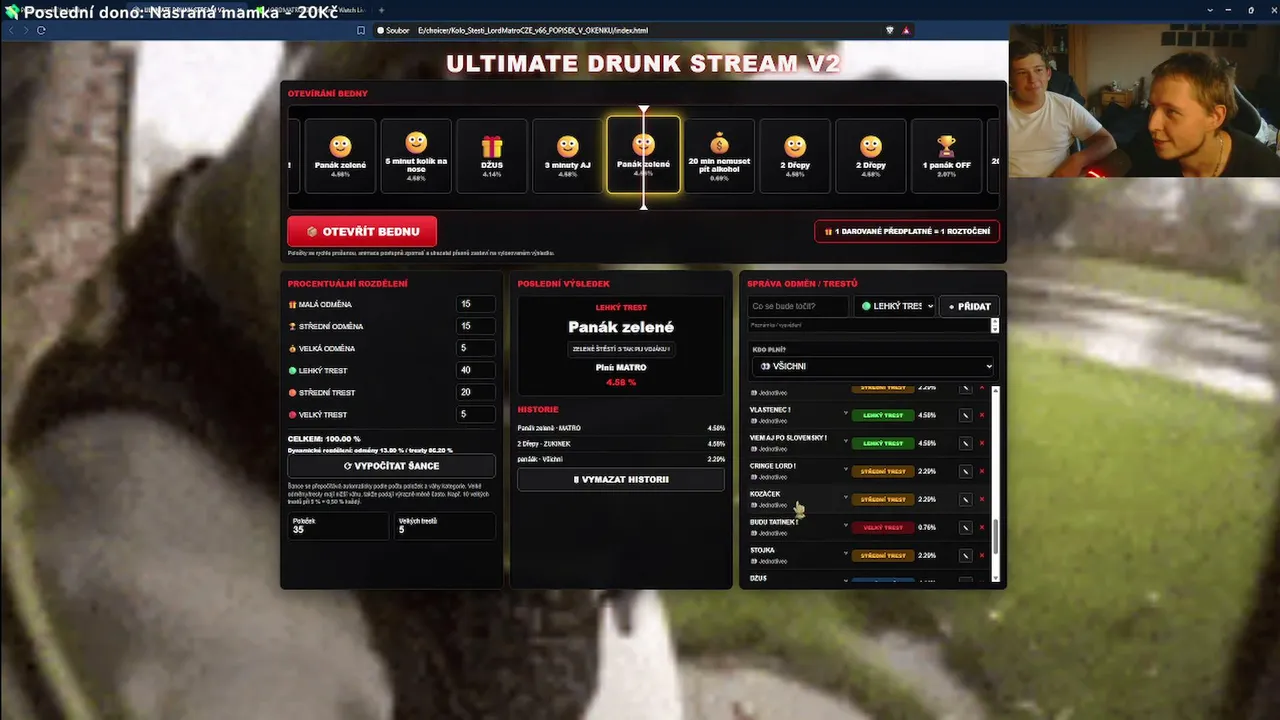Click the LEHKÝ TREST percentage field
Screen dimensions: 1280x720
pos(475,370)
